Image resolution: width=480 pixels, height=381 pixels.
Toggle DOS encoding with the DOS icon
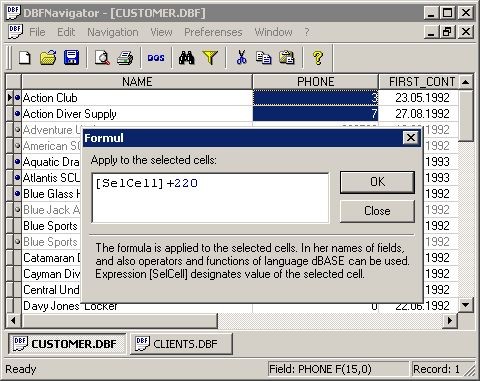click(156, 58)
